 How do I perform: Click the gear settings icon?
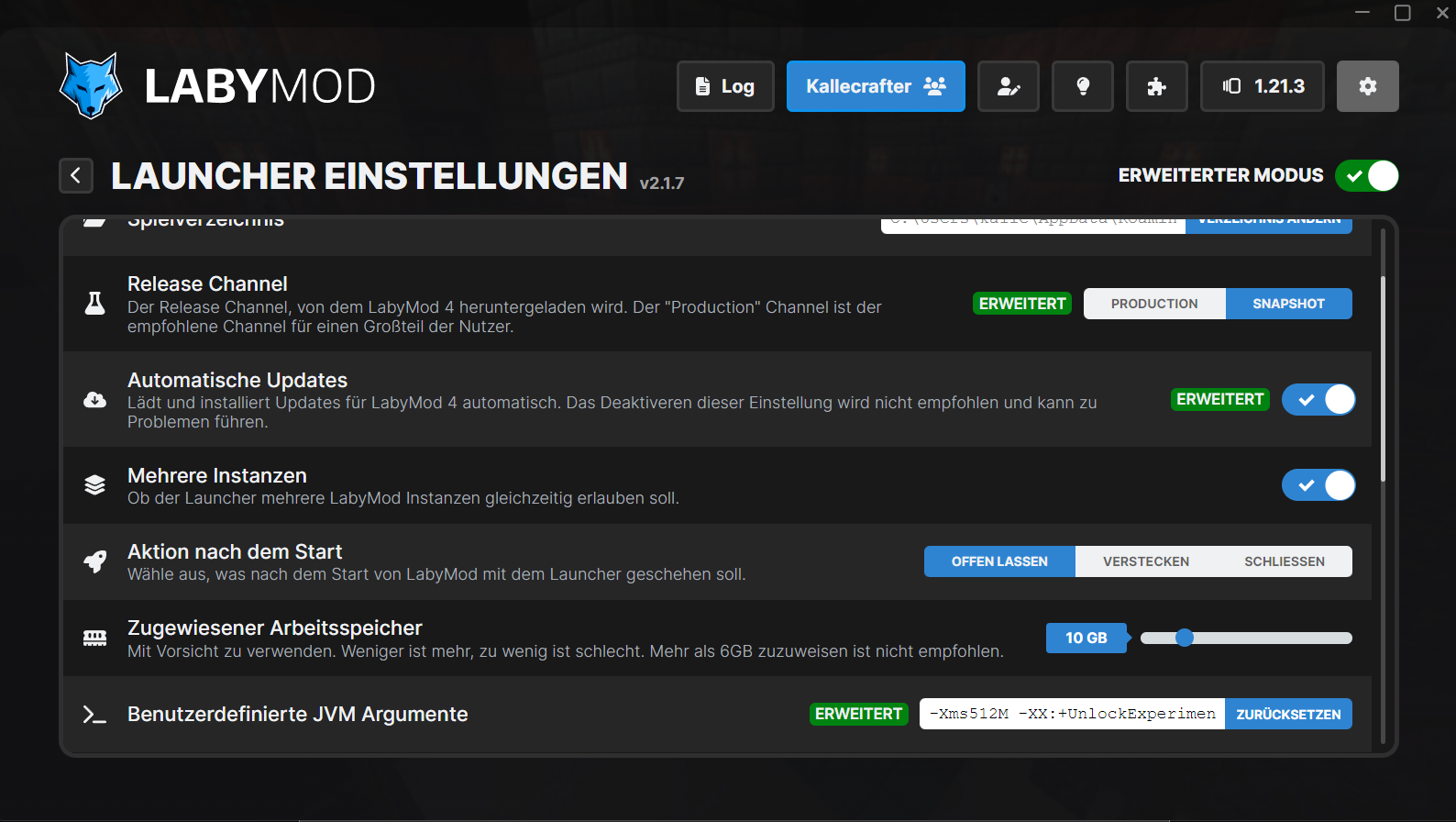[x=1367, y=86]
